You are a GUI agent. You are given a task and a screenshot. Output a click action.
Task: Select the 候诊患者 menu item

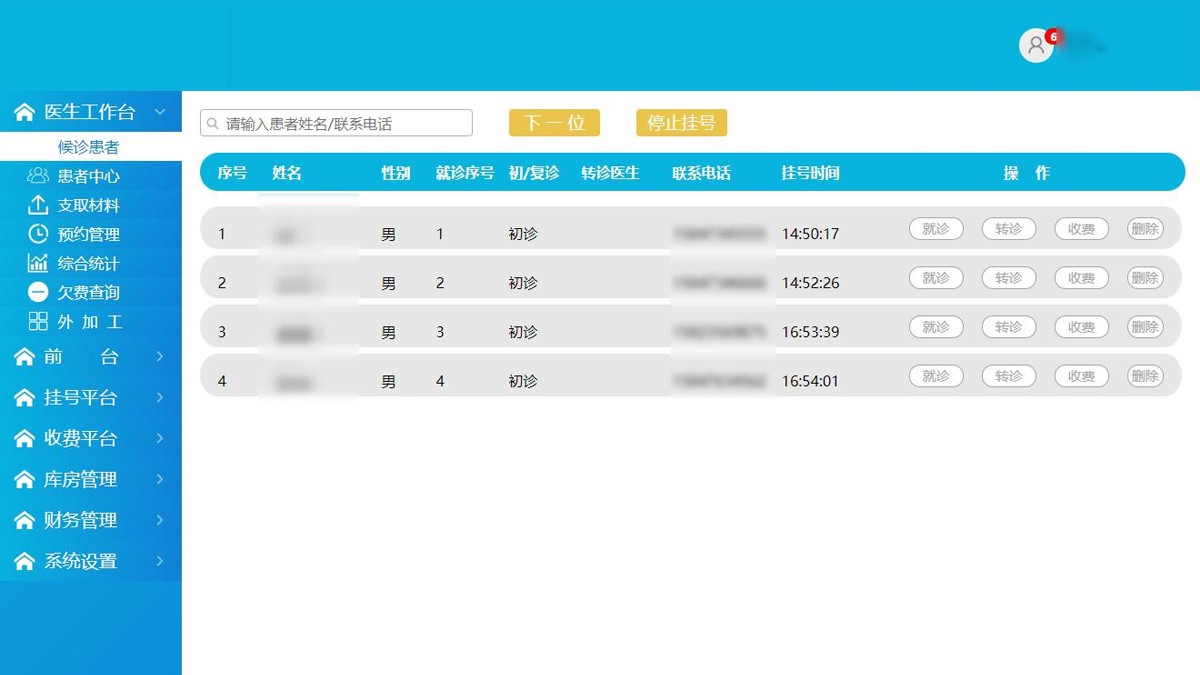pyautogui.click(x=88, y=147)
